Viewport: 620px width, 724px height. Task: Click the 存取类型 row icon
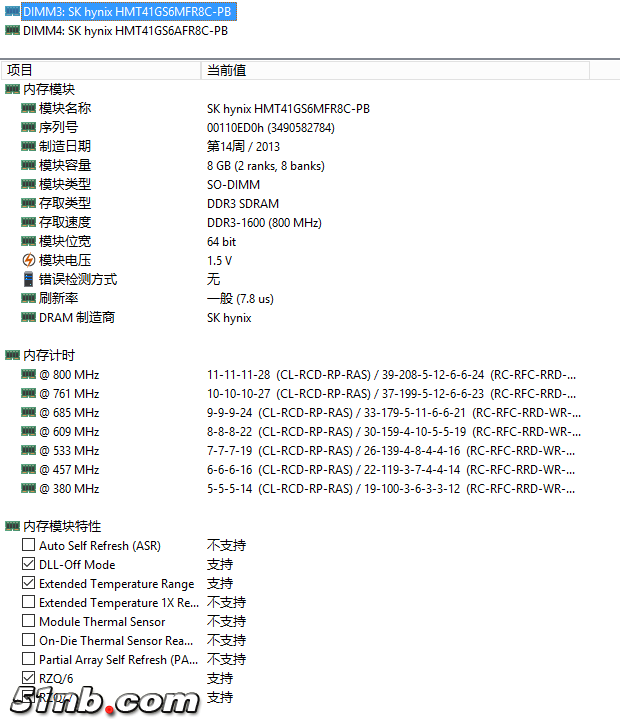(x=29, y=203)
